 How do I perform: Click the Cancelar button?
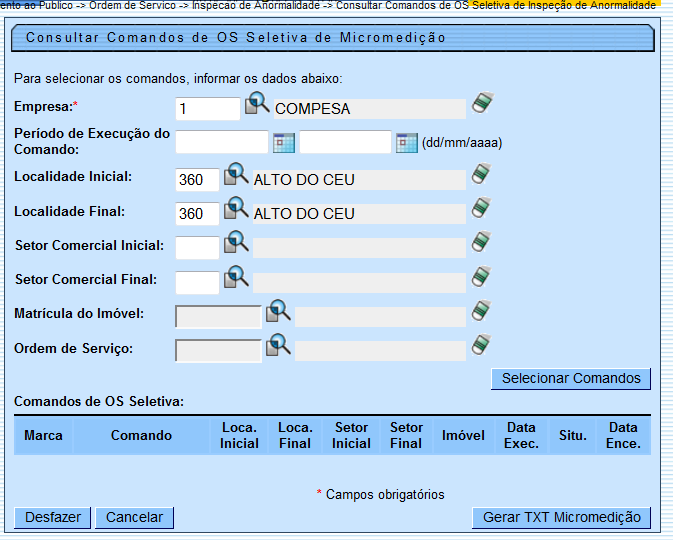pyautogui.click(x=134, y=517)
